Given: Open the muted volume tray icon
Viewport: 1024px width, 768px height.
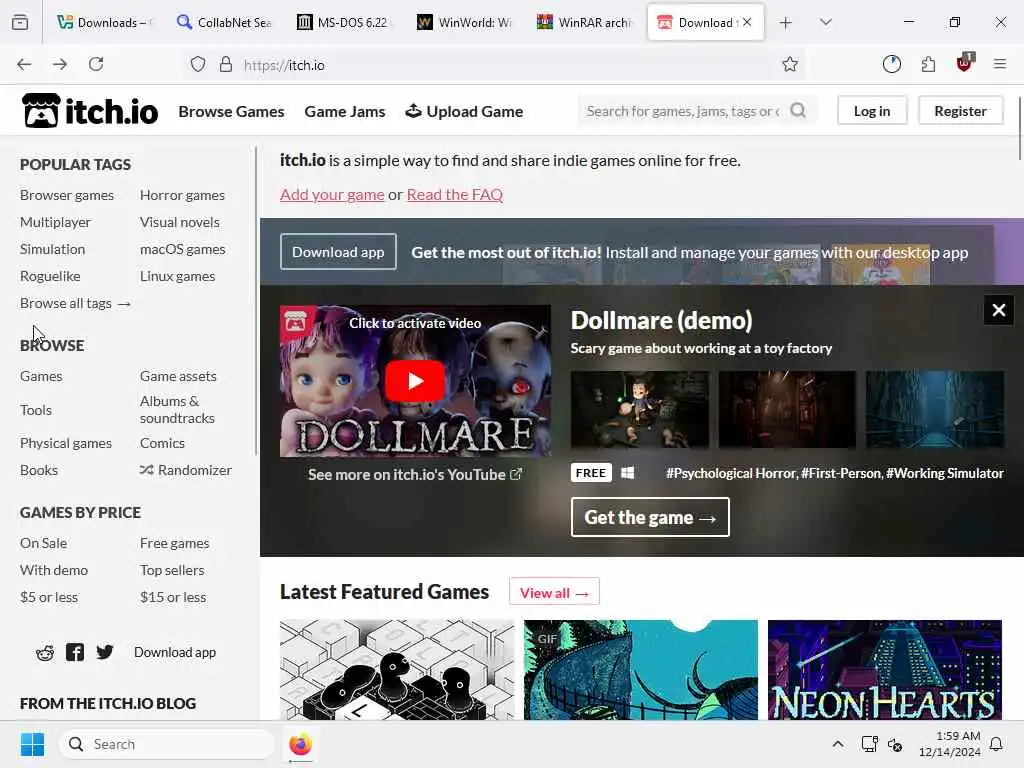Looking at the screenshot, I should click(895, 744).
